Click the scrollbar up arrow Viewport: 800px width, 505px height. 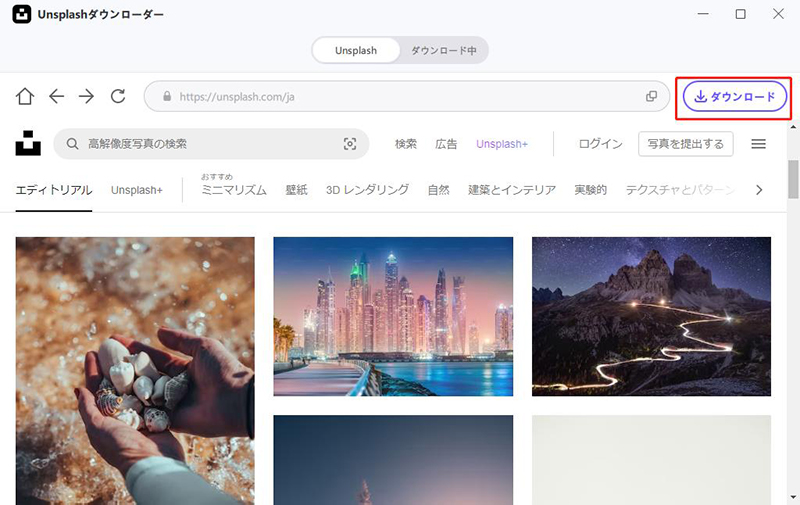(x=793, y=127)
